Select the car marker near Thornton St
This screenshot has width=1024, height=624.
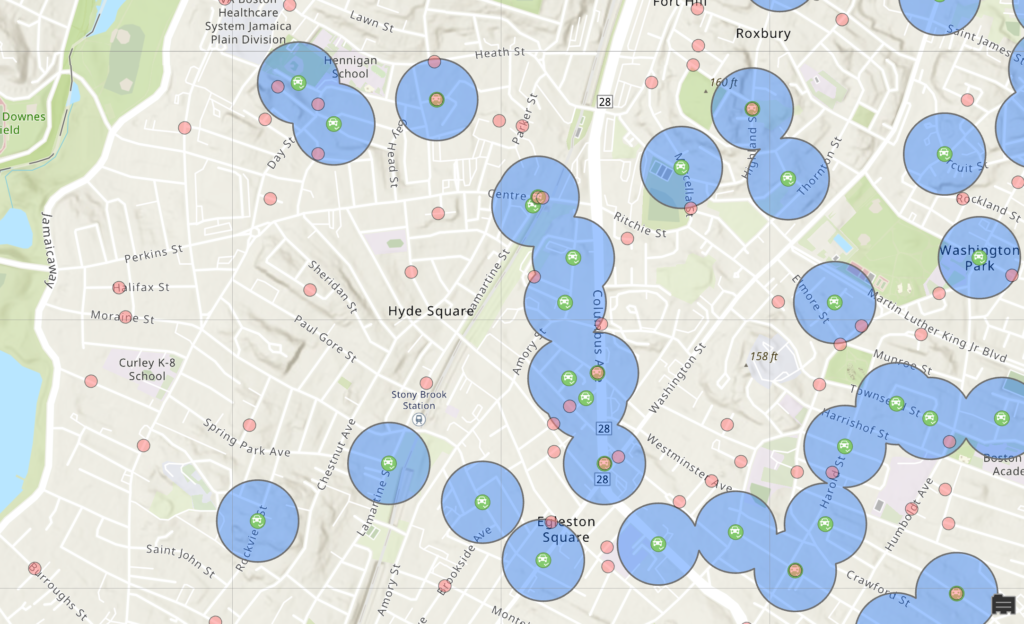point(788,178)
